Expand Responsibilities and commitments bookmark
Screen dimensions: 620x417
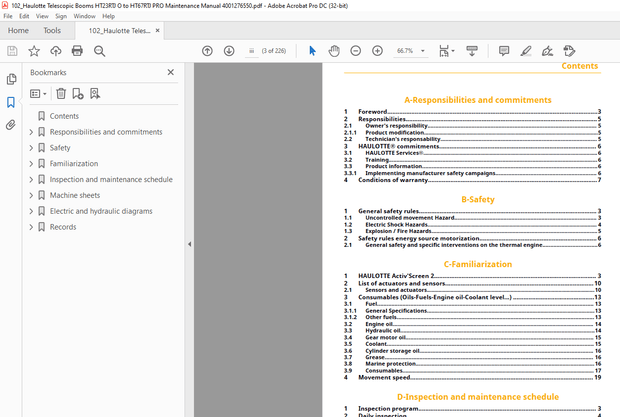31,132
